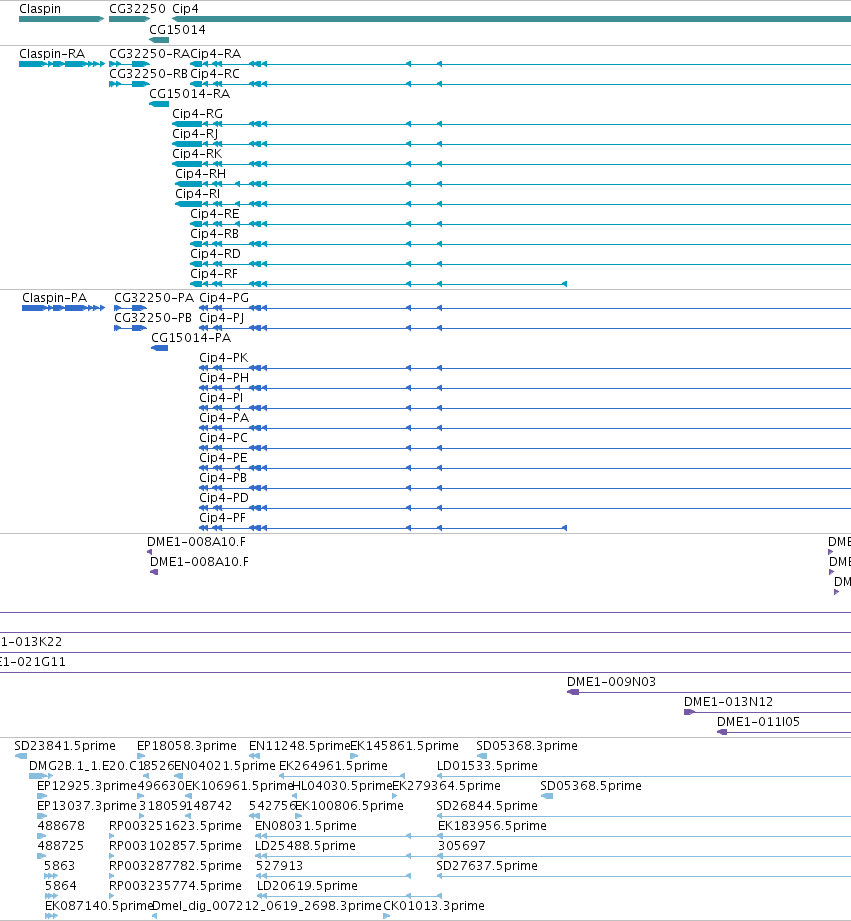
Task: Open the CG15014-PA protein label
Action: coord(191,338)
